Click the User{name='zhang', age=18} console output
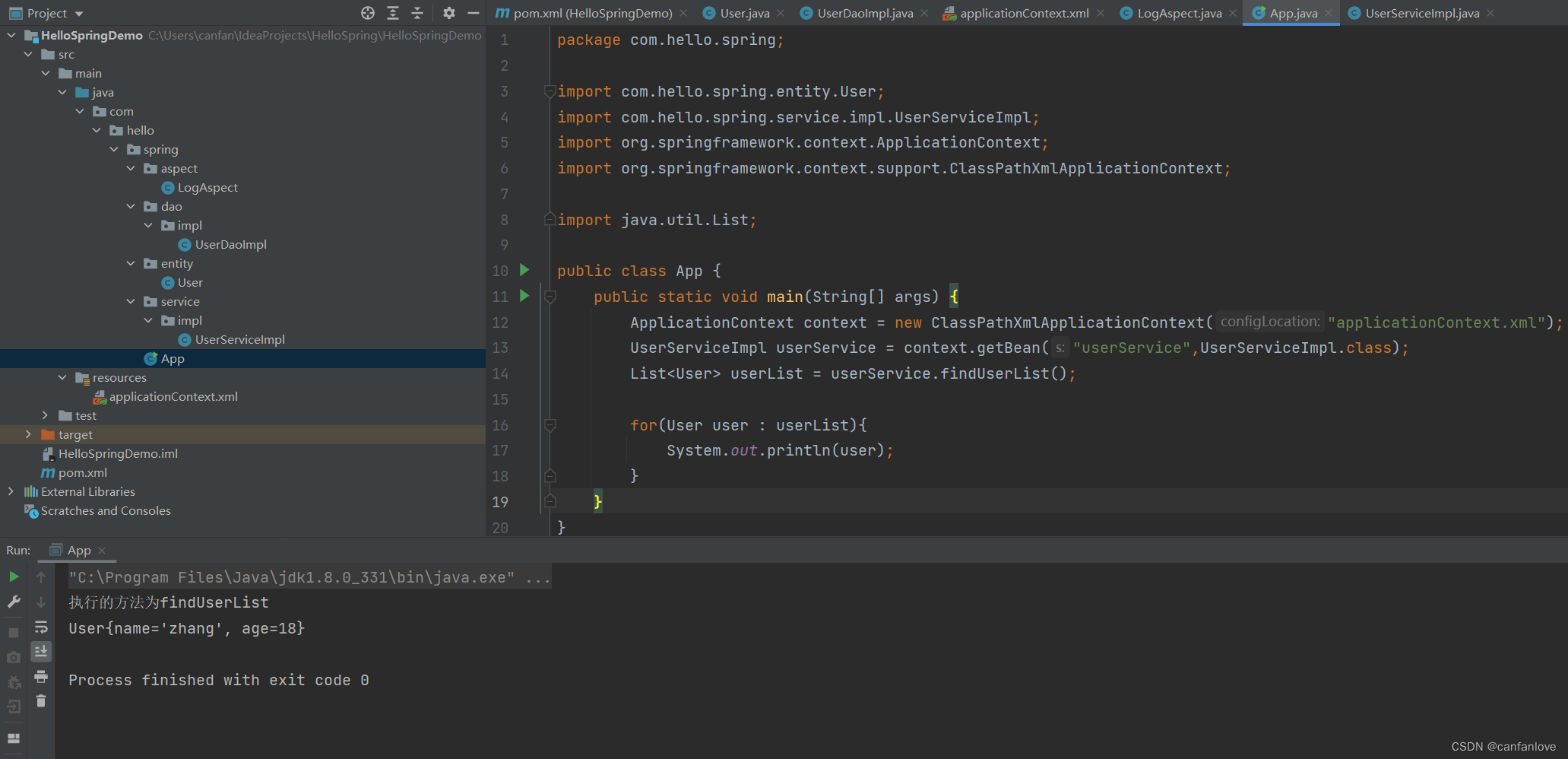 tap(186, 628)
